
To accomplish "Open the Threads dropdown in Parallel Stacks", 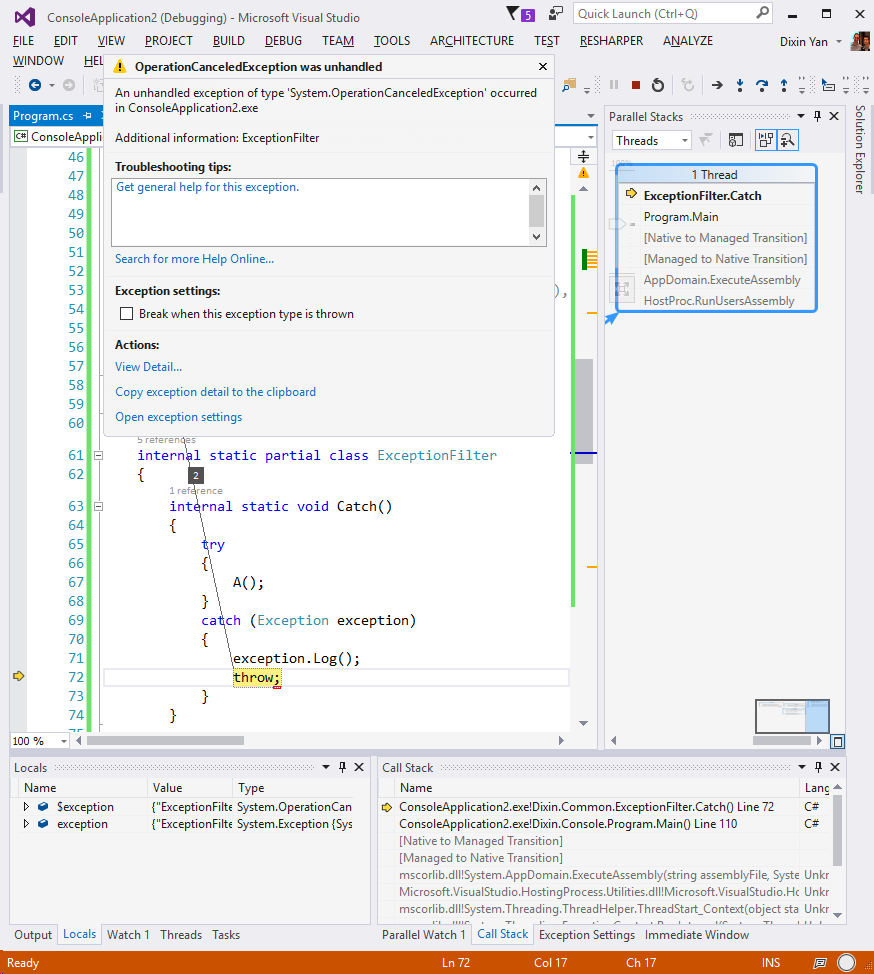I will [652, 140].
